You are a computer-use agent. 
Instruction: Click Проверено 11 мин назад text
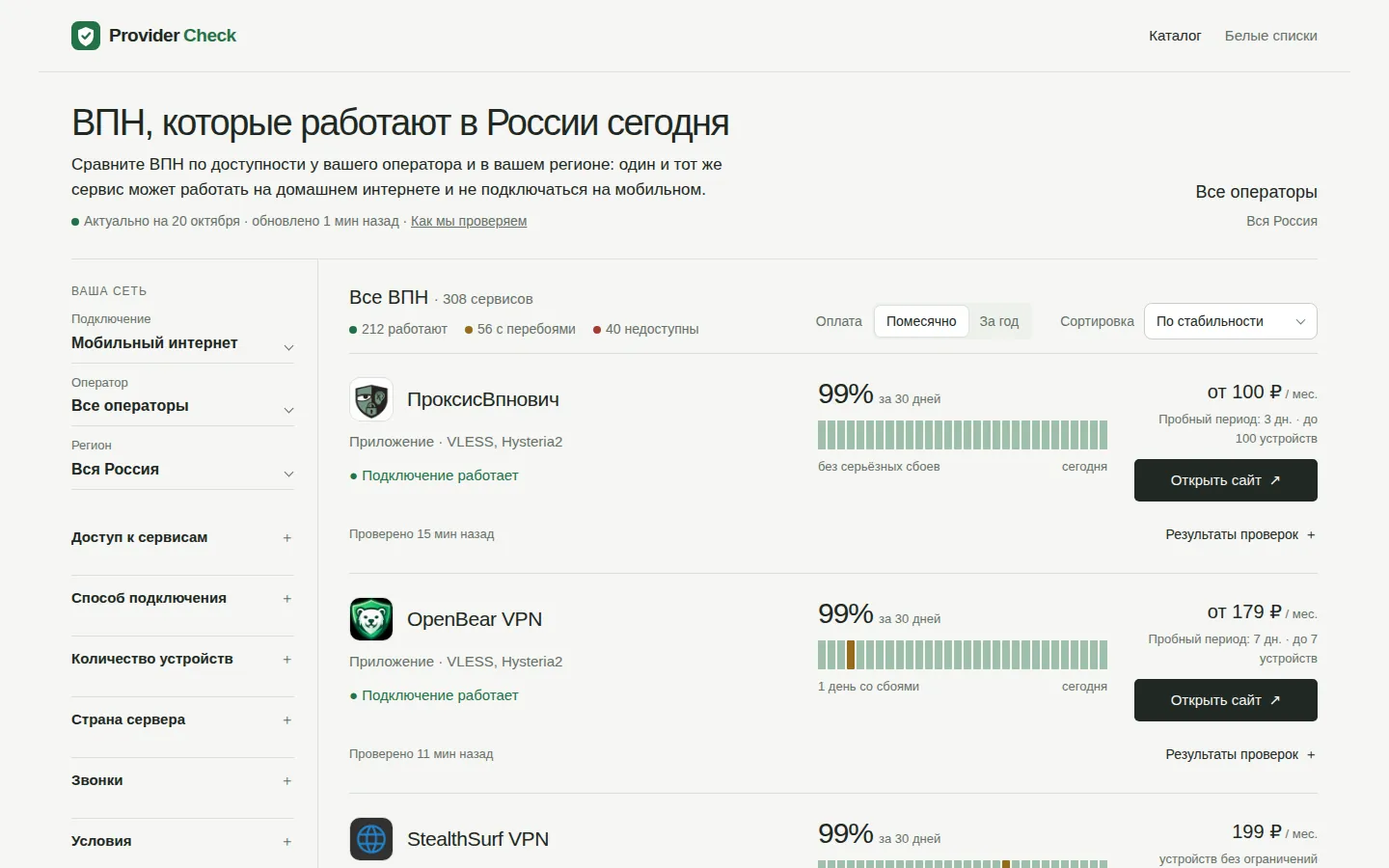[422, 754]
